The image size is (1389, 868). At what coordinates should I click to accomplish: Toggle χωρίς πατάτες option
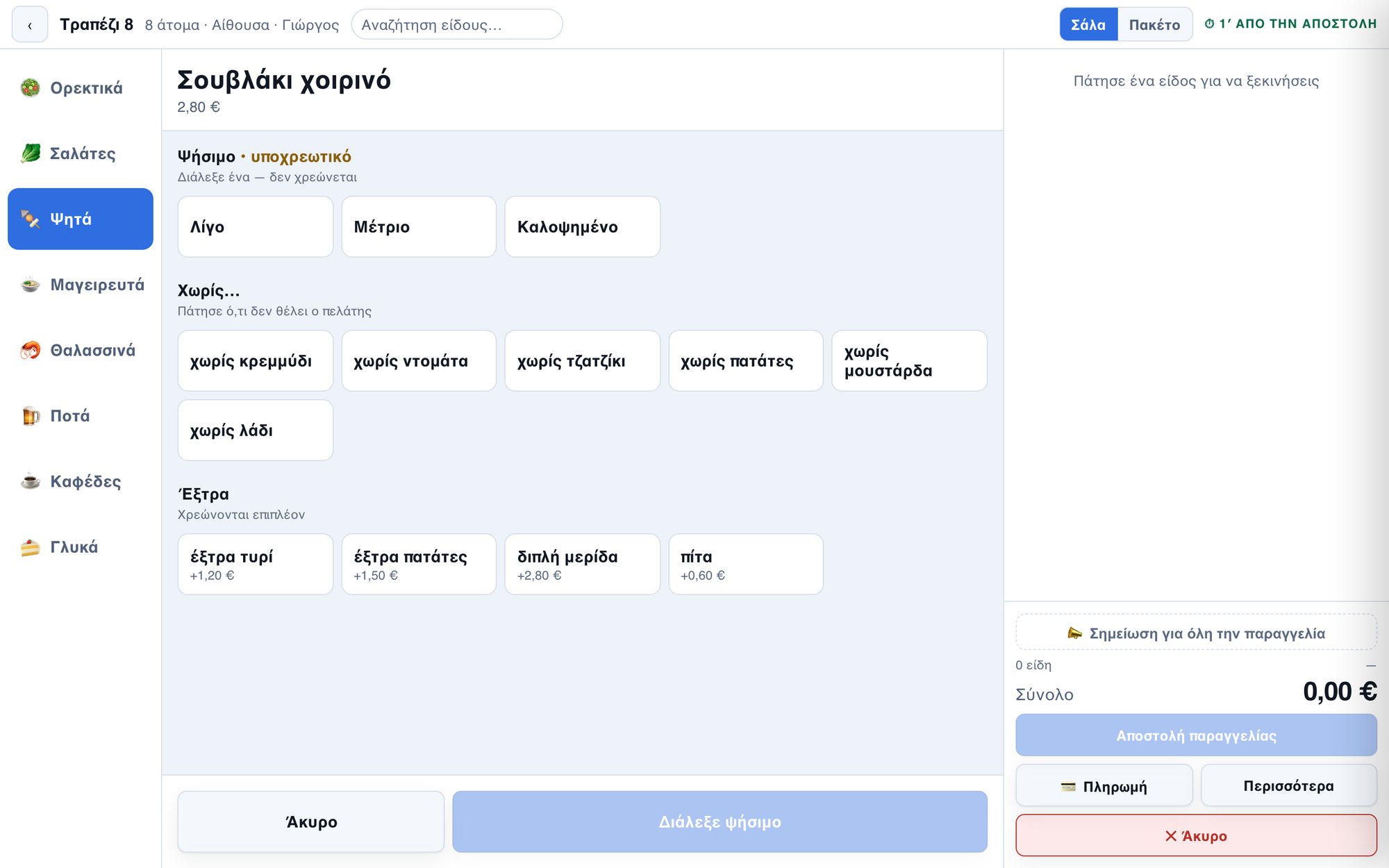[746, 361]
